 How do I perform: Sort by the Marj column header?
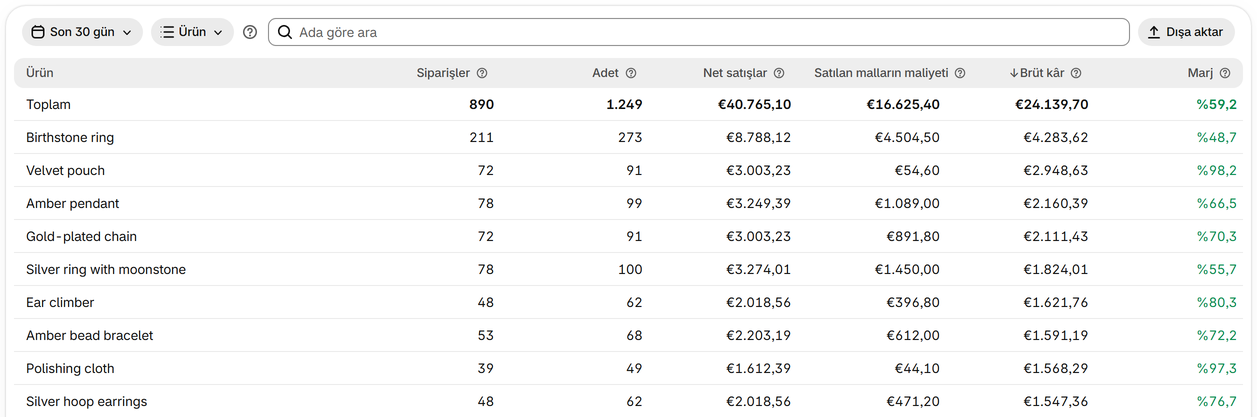(1200, 73)
